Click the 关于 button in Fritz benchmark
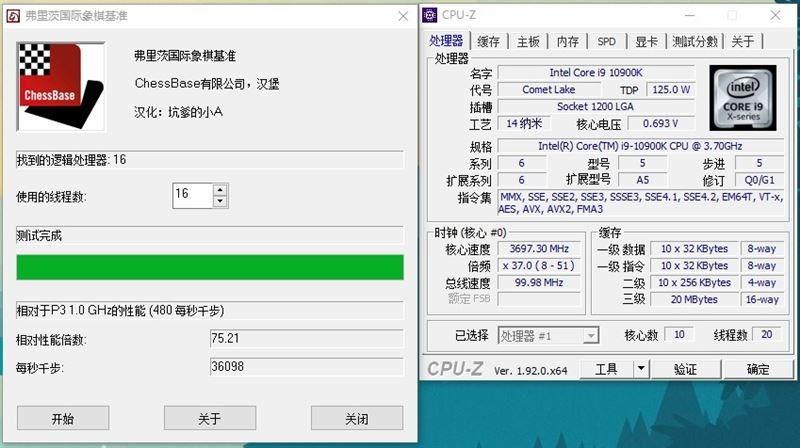Viewport: 800px width, 448px height. pos(210,419)
